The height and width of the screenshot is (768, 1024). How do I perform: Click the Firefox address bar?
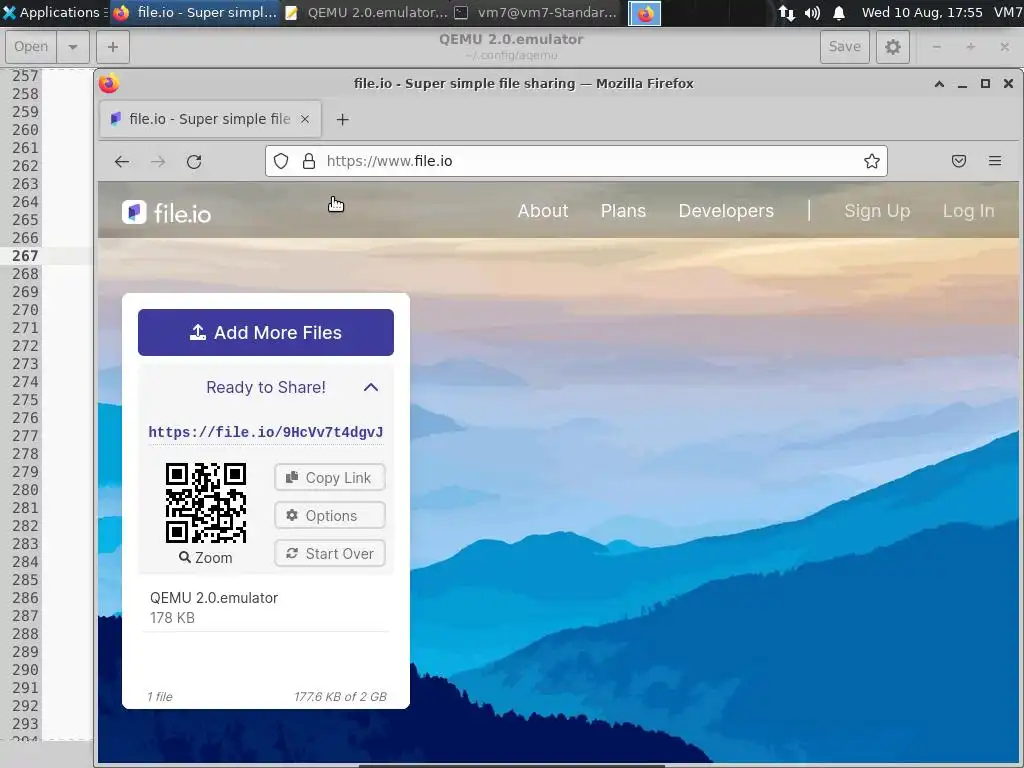click(x=575, y=161)
